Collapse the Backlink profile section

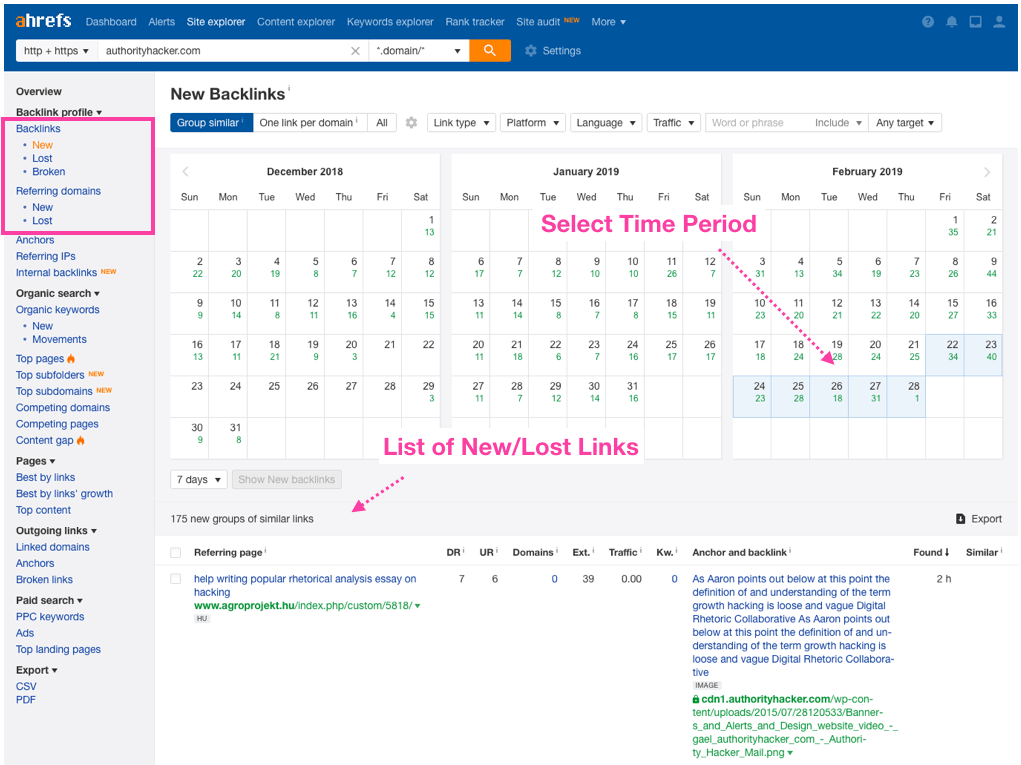pos(59,112)
